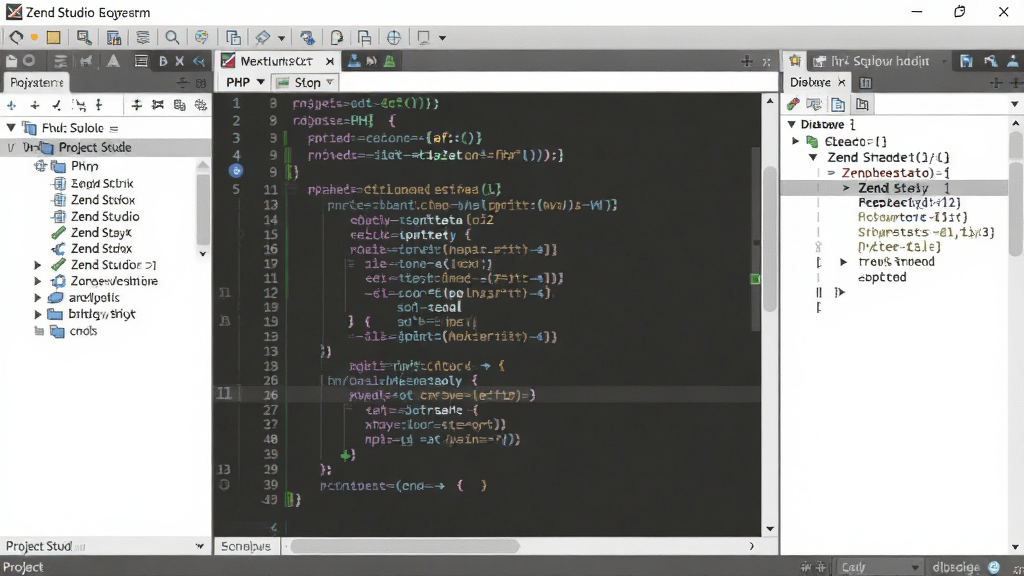Click the person icon at the top right panel corner
The height and width of the screenshot is (576, 1024).
click(x=1013, y=61)
